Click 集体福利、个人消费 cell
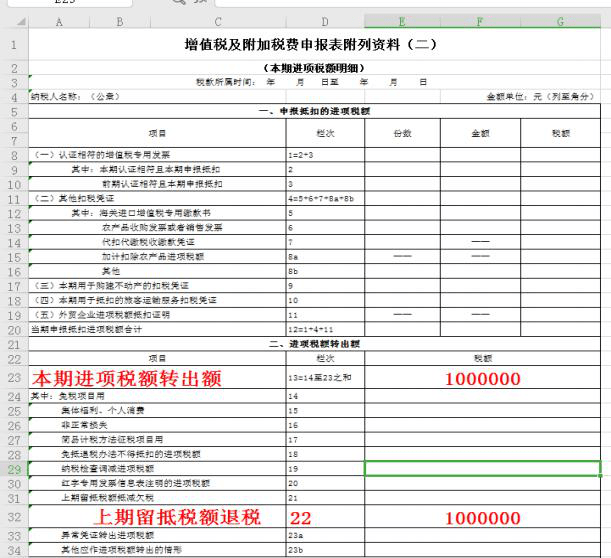The image size is (611, 558). pos(157,411)
